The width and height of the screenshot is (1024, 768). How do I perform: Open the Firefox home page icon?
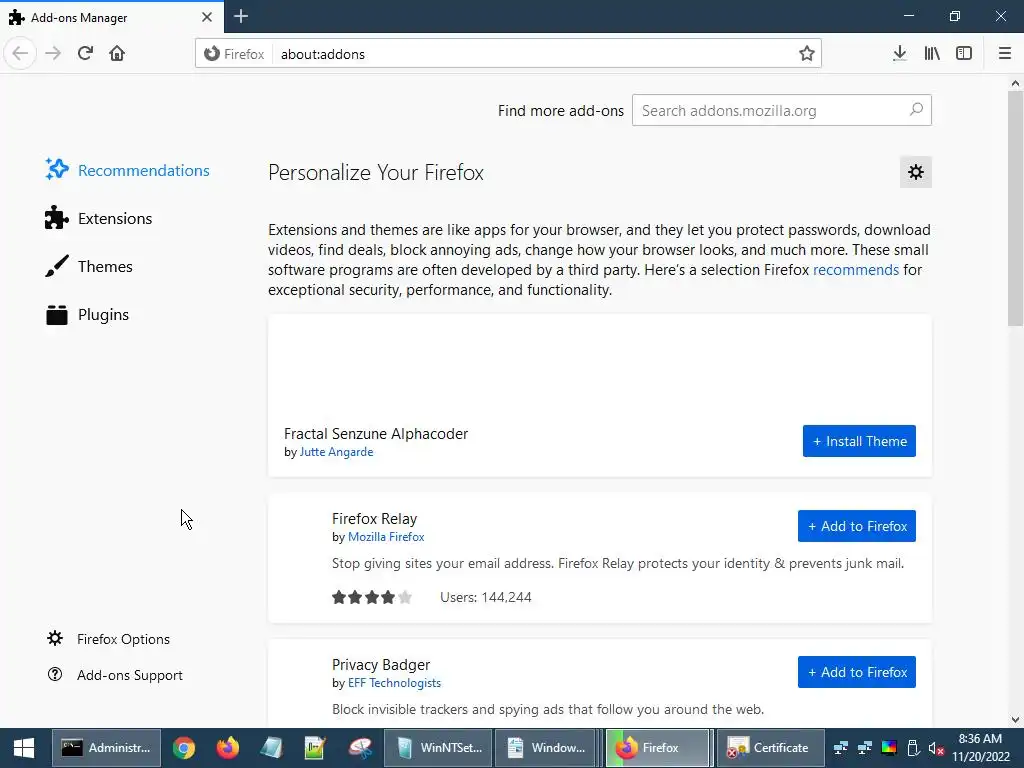[117, 54]
